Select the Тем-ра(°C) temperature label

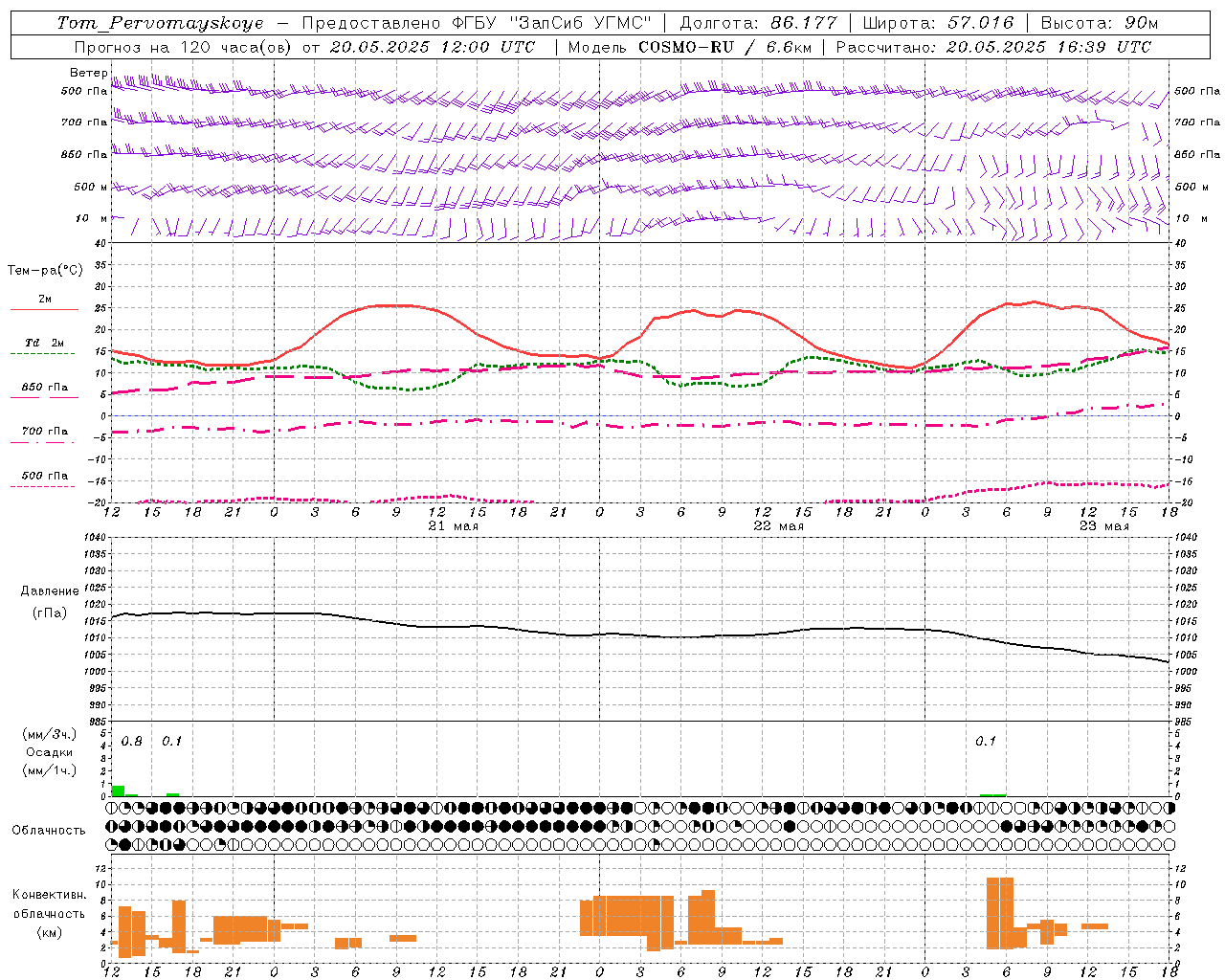pyautogui.click(x=44, y=271)
